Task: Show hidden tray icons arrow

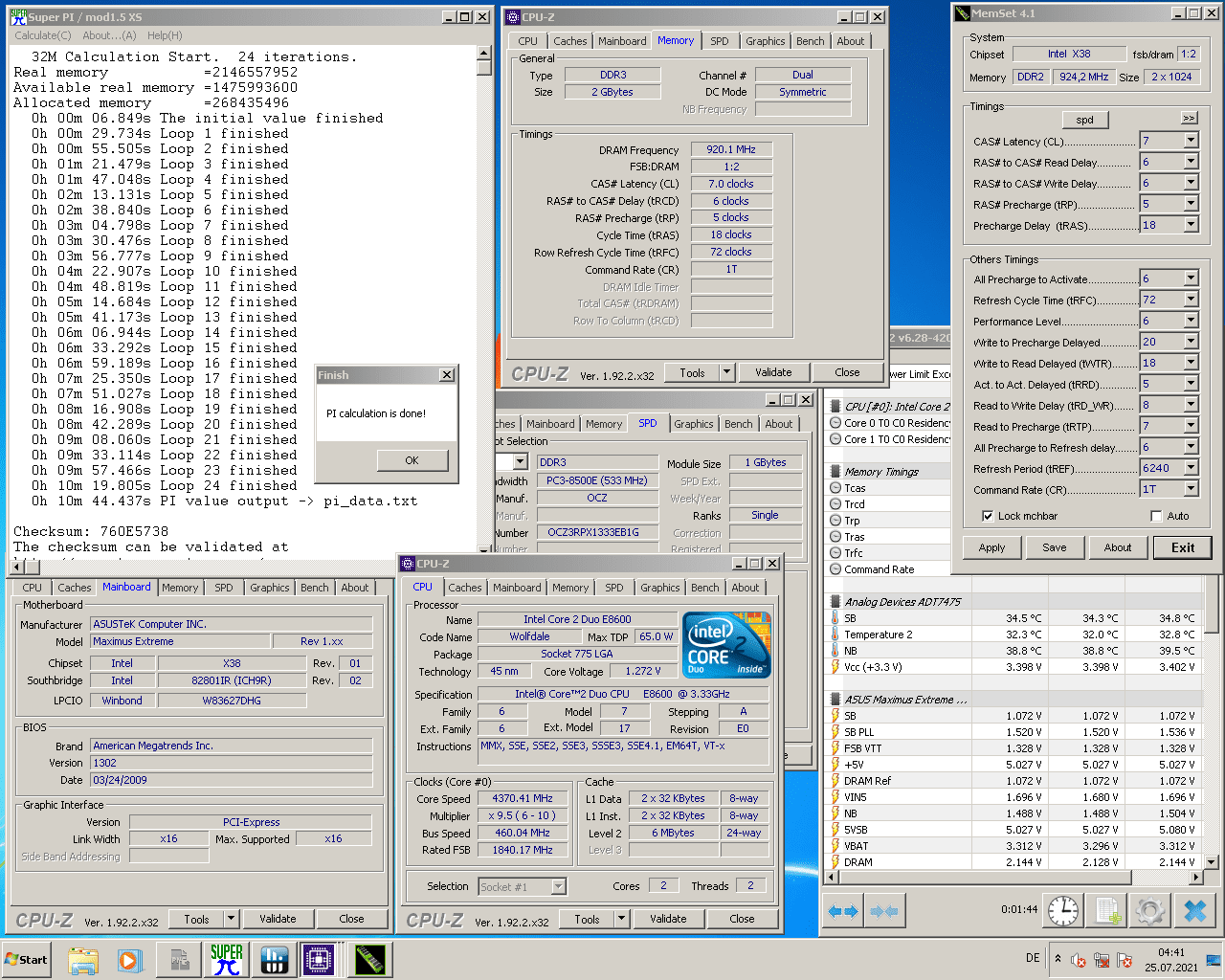Action: pos(1058,958)
